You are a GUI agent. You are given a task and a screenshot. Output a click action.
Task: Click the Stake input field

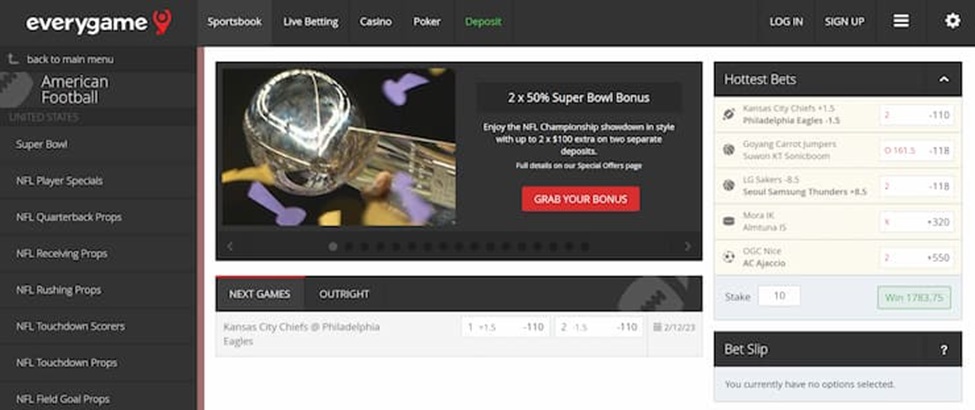point(779,296)
